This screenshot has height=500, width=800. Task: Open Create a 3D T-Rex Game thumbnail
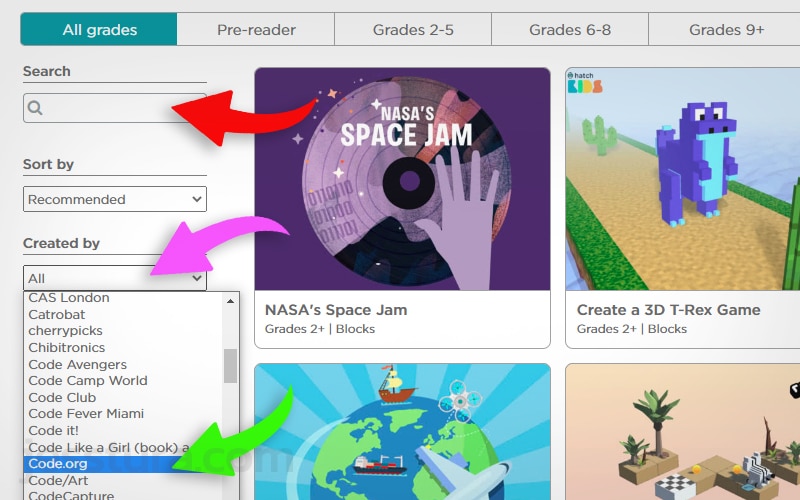[683, 179]
